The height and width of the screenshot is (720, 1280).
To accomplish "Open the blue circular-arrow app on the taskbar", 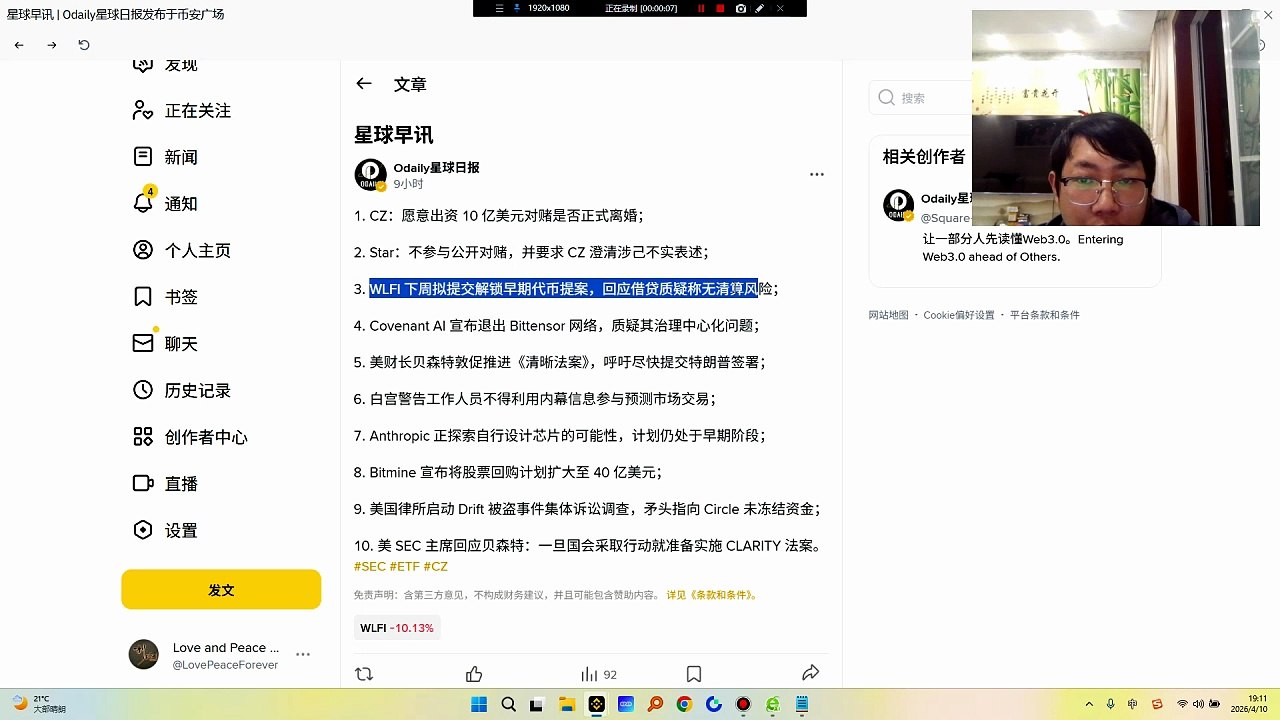I will coord(714,705).
